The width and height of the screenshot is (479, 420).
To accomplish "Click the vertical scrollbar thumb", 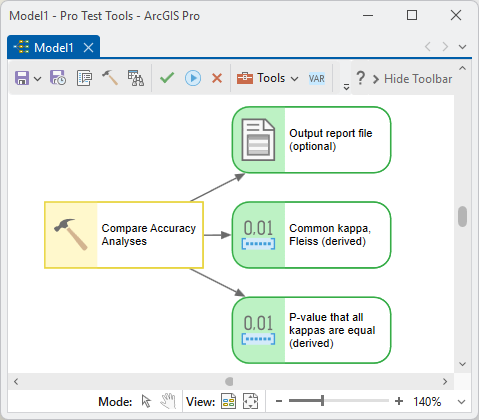I will tap(462, 217).
